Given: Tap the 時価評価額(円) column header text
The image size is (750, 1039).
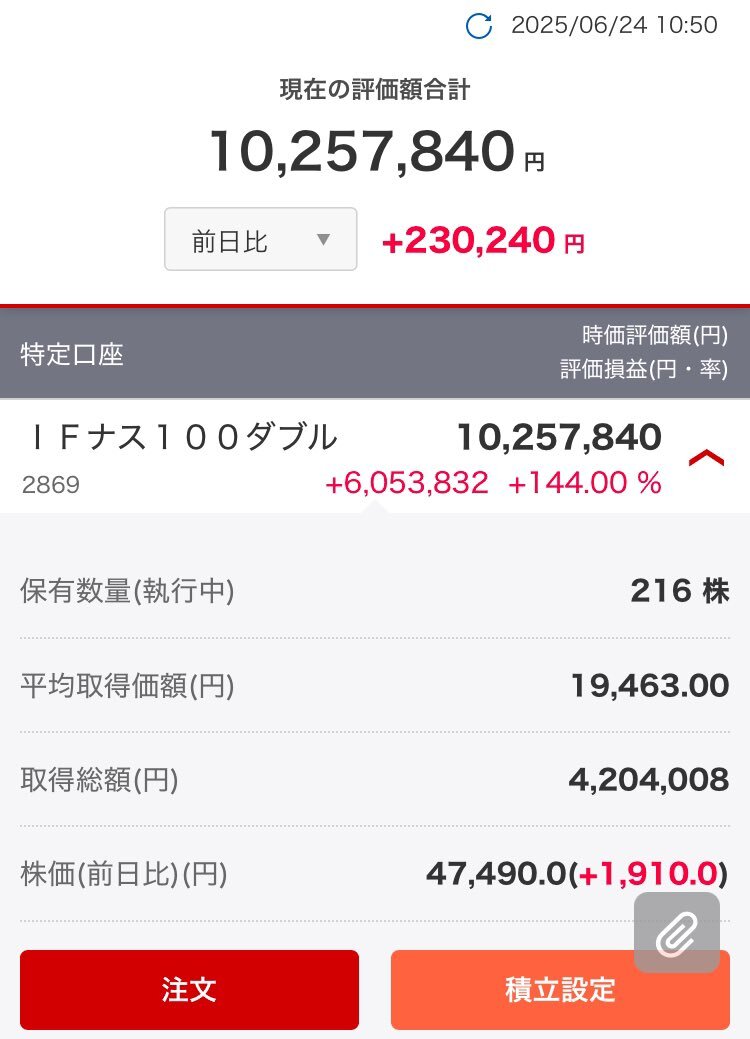Looking at the screenshot, I should [655, 335].
